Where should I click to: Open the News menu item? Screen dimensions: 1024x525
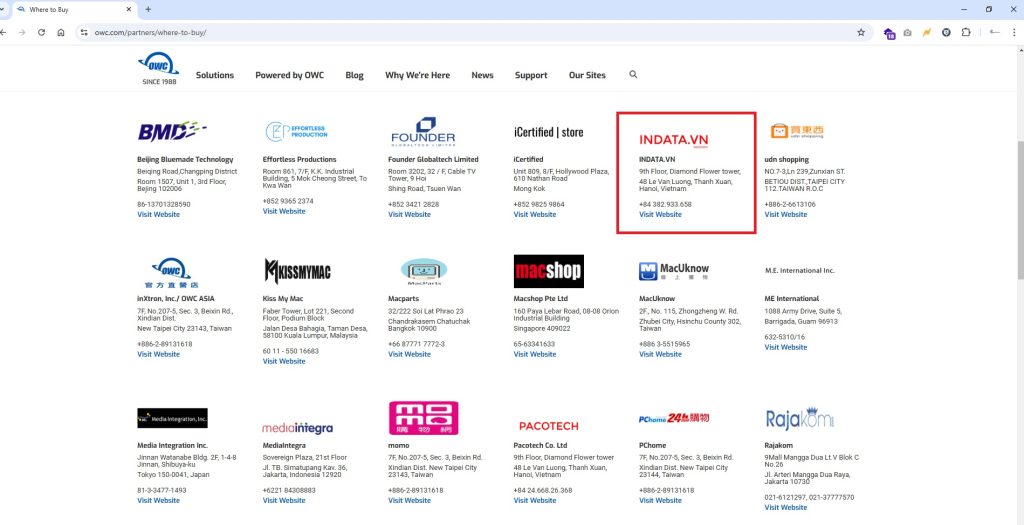483,75
